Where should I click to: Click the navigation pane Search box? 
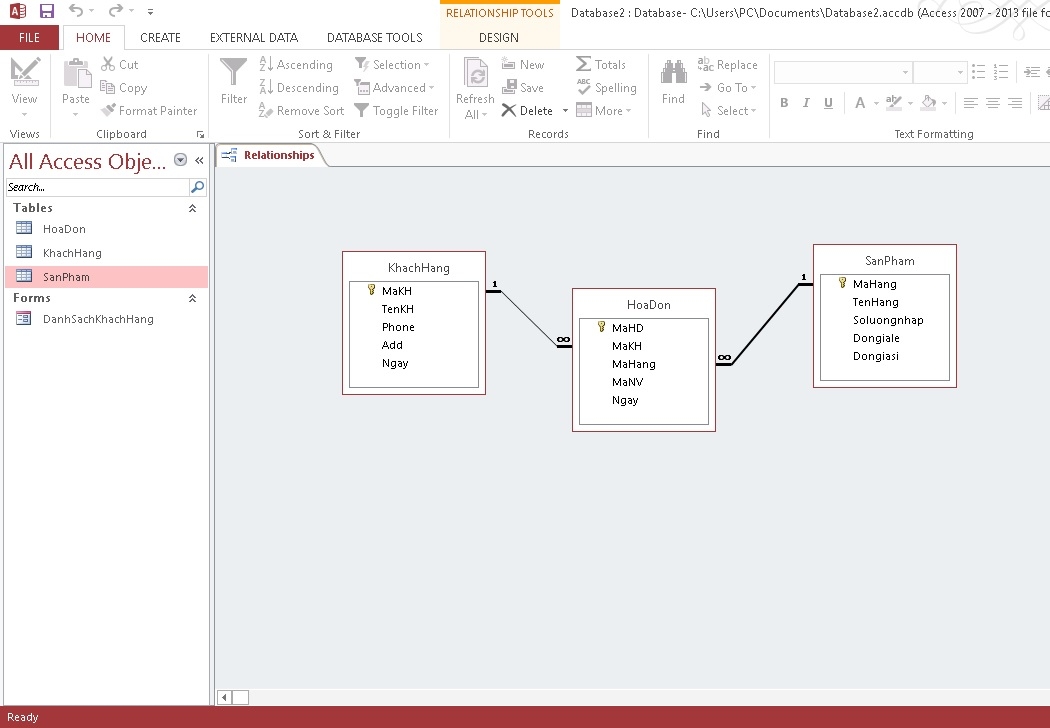click(x=97, y=187)
